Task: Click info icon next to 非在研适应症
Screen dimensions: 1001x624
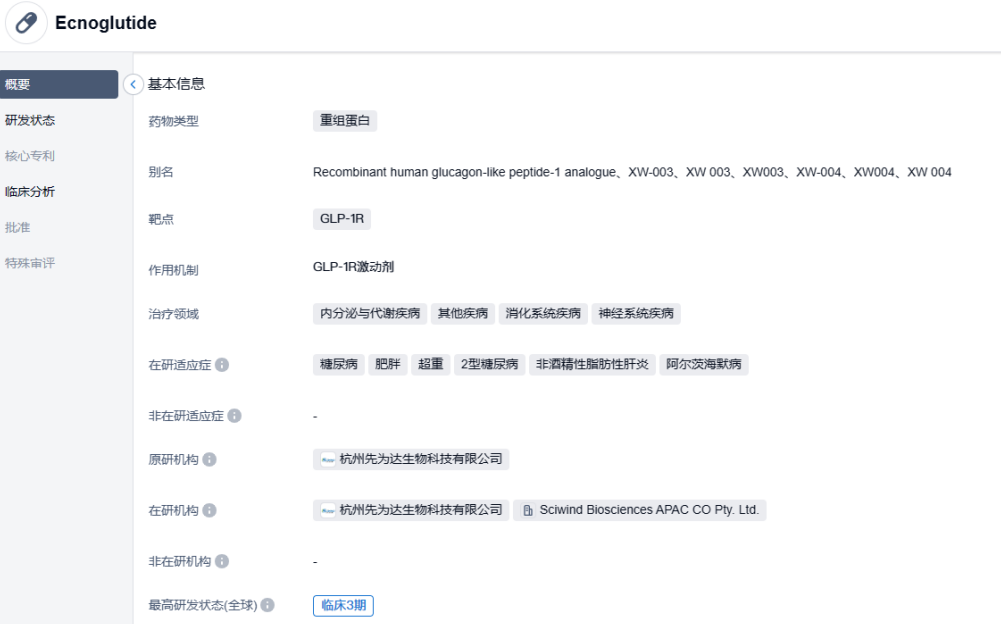Action: 235,415
